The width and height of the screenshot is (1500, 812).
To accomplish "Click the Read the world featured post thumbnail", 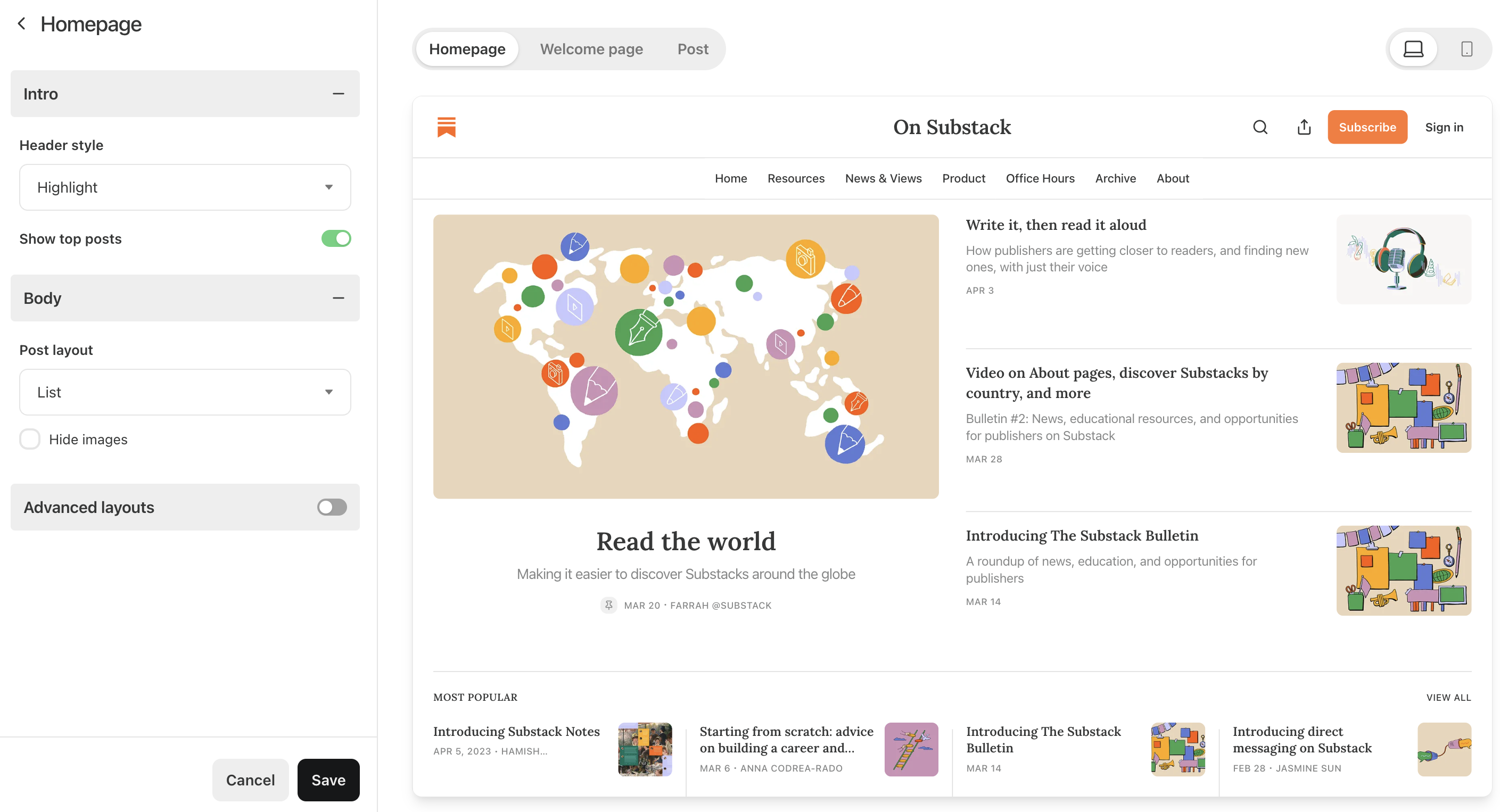I will point(686,356).
